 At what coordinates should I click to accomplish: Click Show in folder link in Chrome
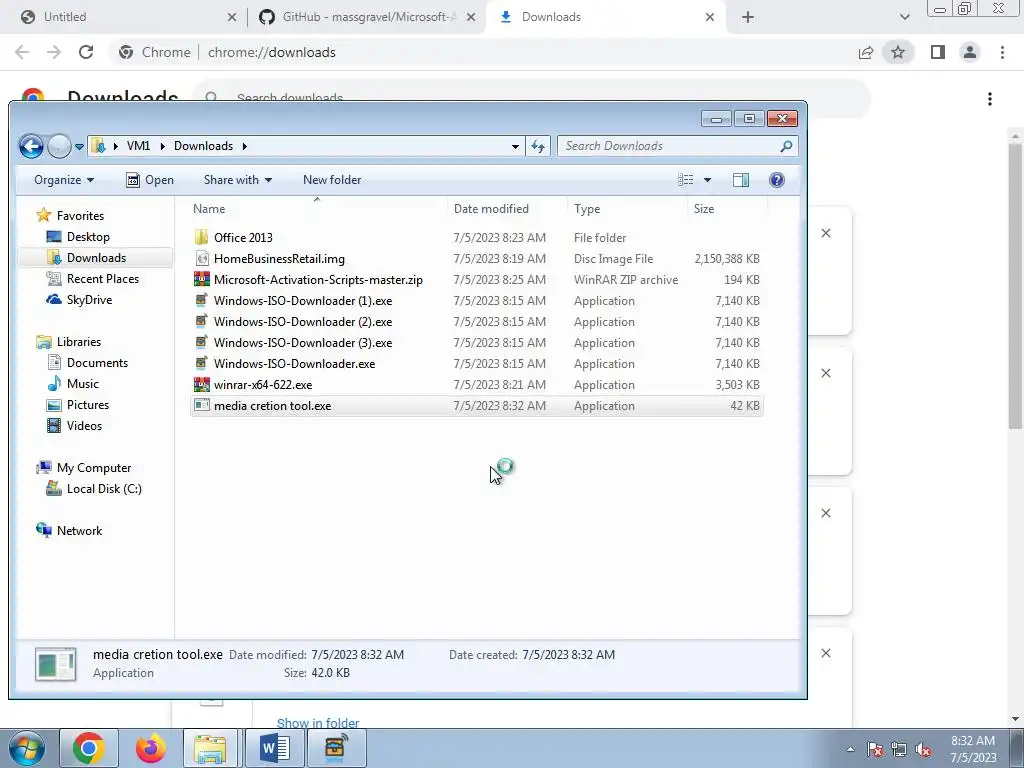pos(318,723)
